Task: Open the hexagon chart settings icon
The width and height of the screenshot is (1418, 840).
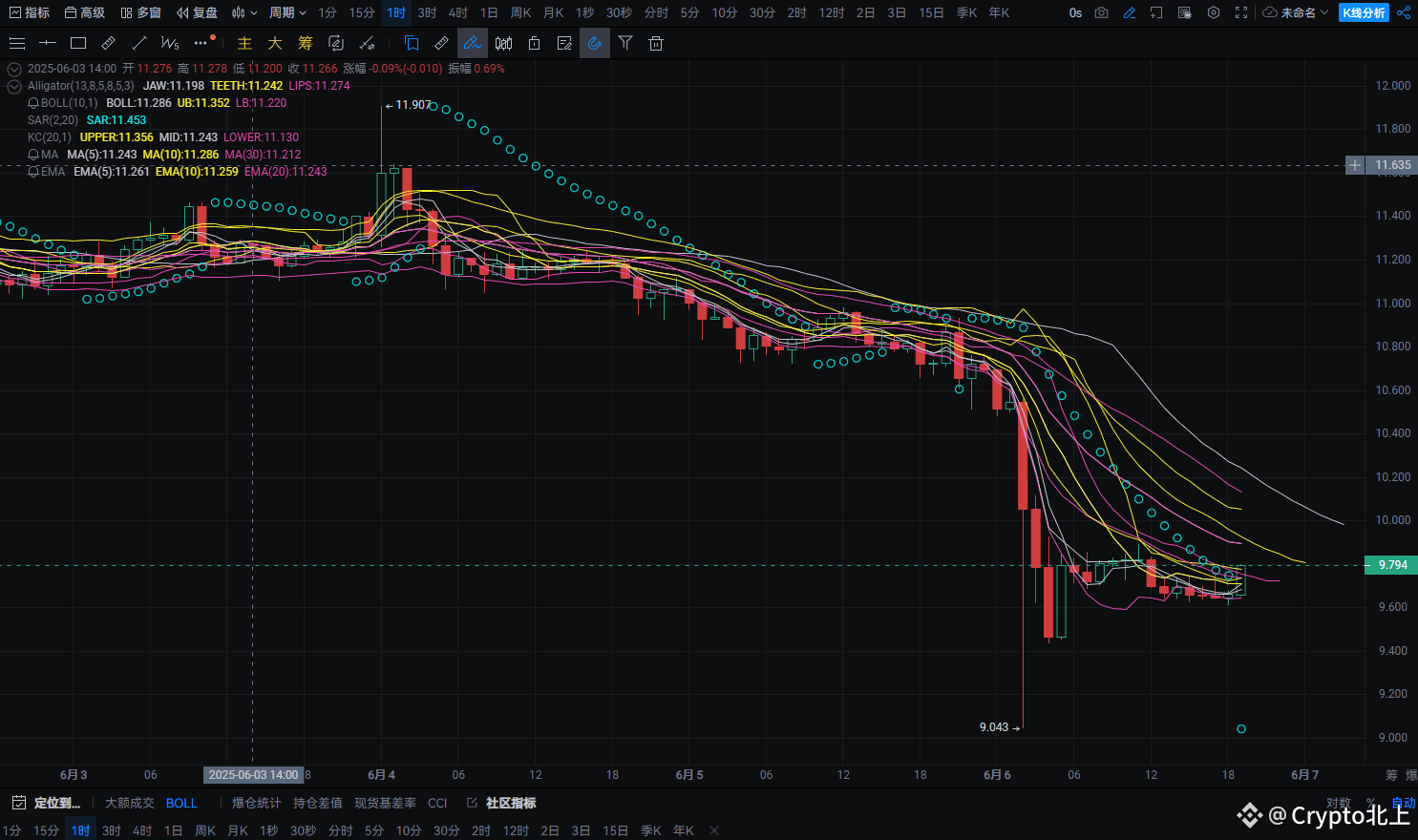Action: [x=1214, y=12]
